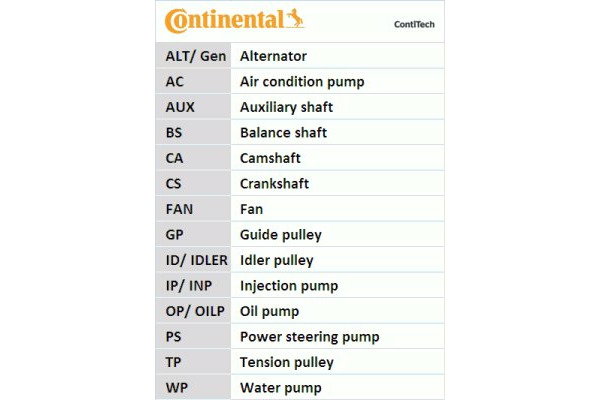
Task: Click the Camshaft entry
Action: point(270,158)
